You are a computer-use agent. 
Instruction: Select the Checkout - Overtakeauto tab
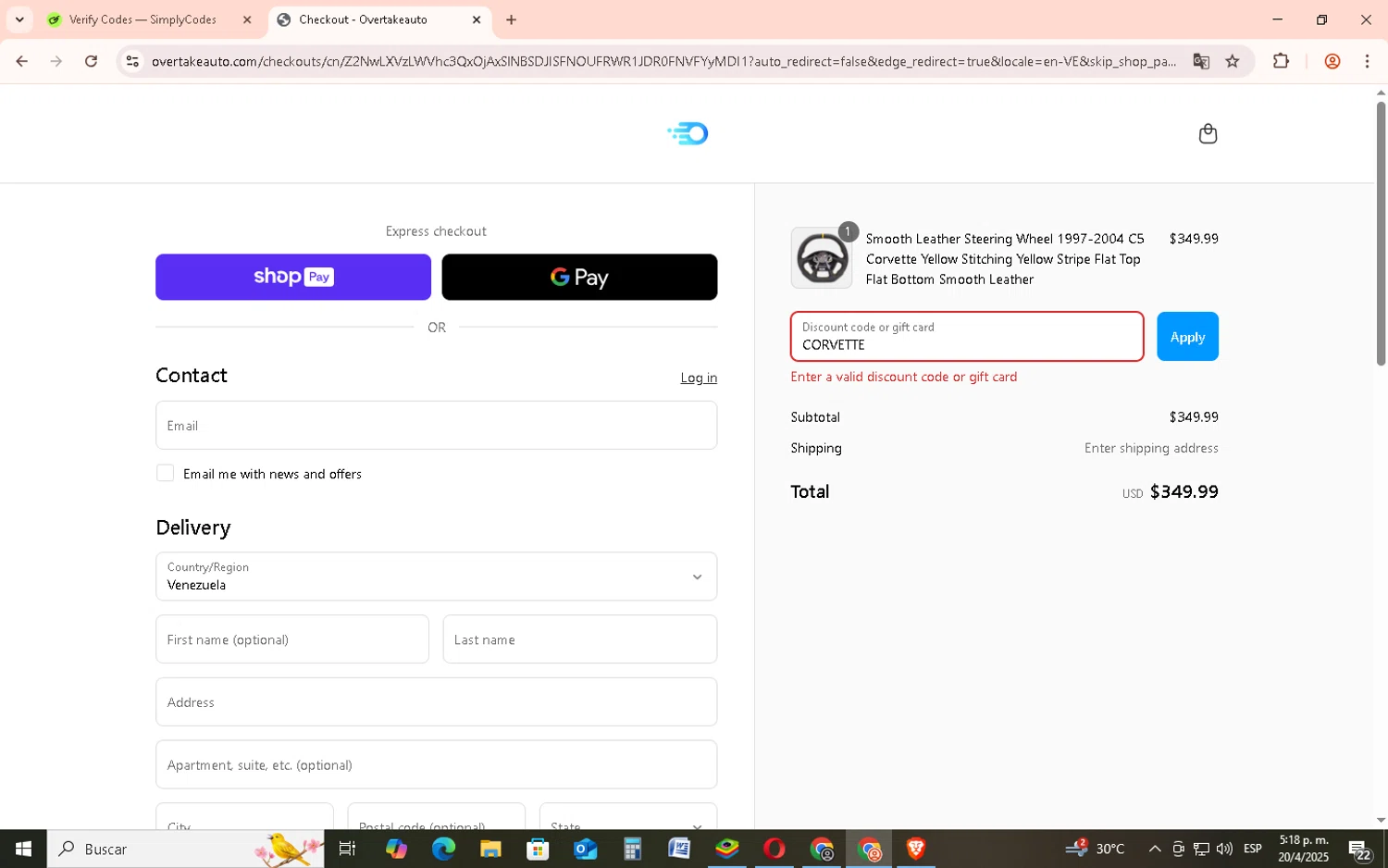click(379, 19)
